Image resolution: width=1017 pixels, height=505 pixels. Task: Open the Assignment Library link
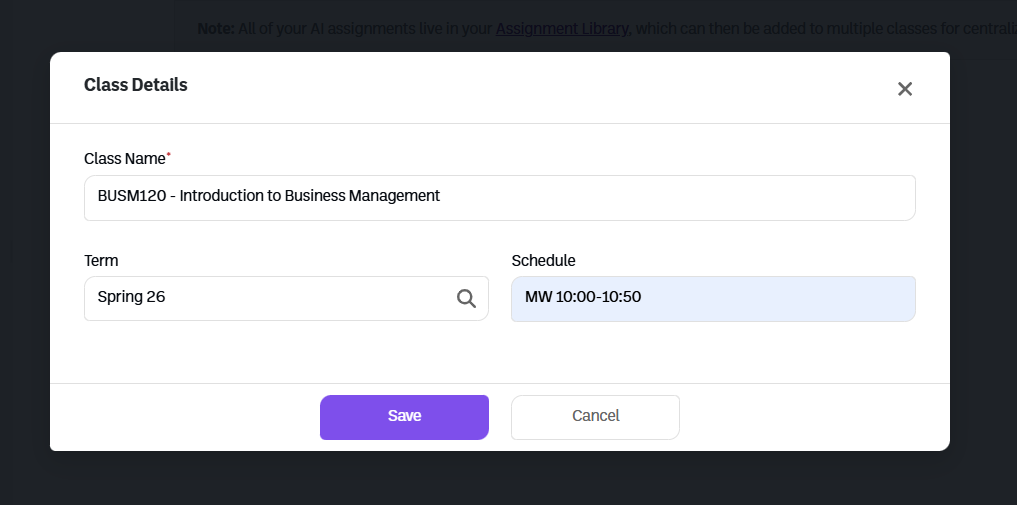[562, 29]
